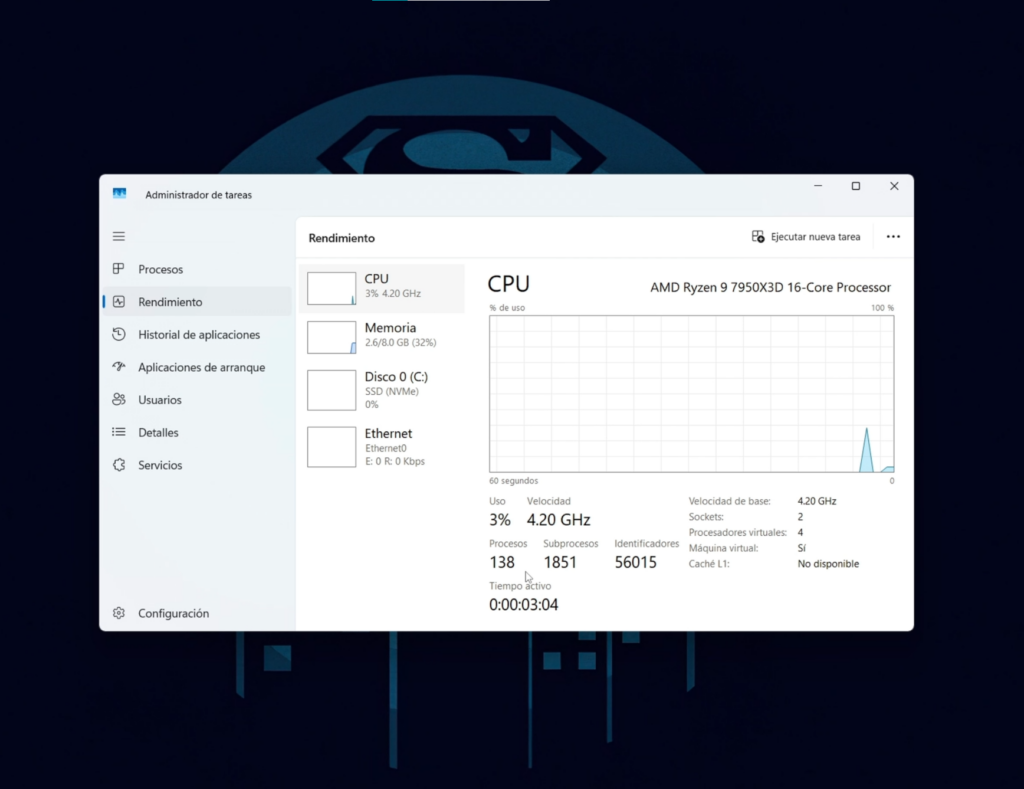Open Historial de aplicaciones
This screenshot has height=789, width=1024.
(x=119, y=334)
